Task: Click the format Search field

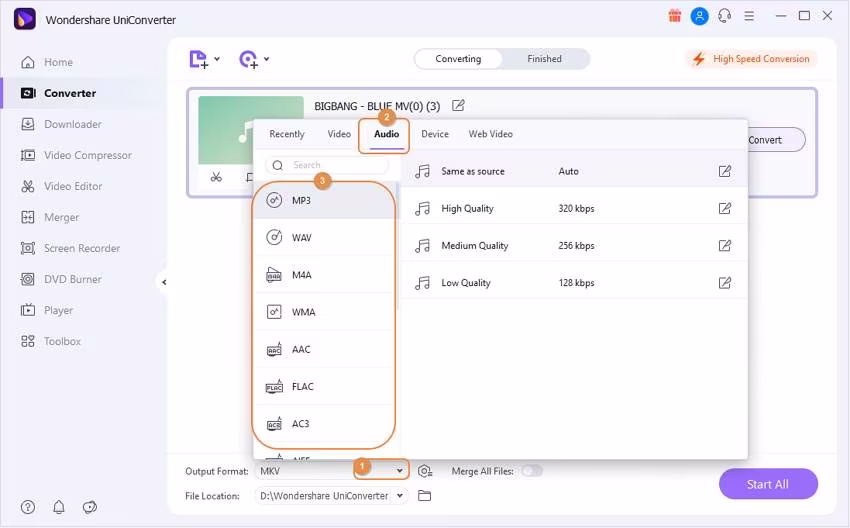Action: (327, 165)
